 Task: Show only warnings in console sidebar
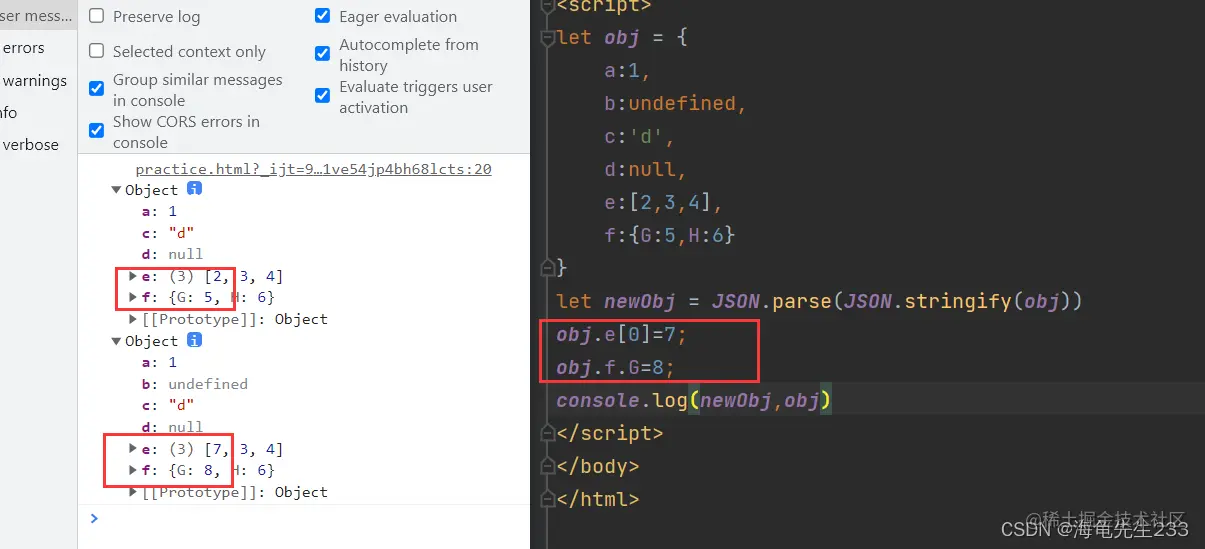pos(38,80)
